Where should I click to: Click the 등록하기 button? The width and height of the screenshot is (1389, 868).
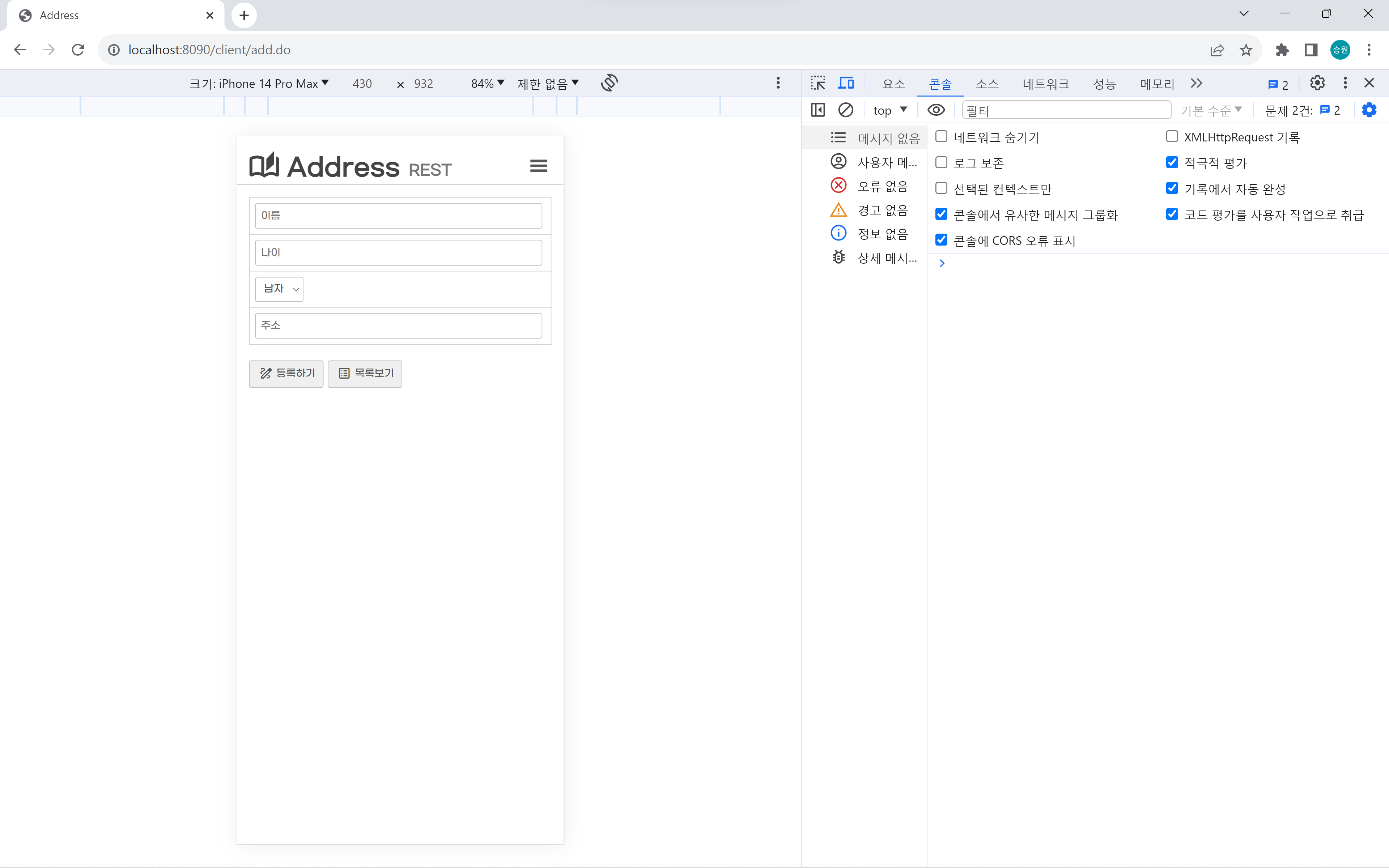286,374
